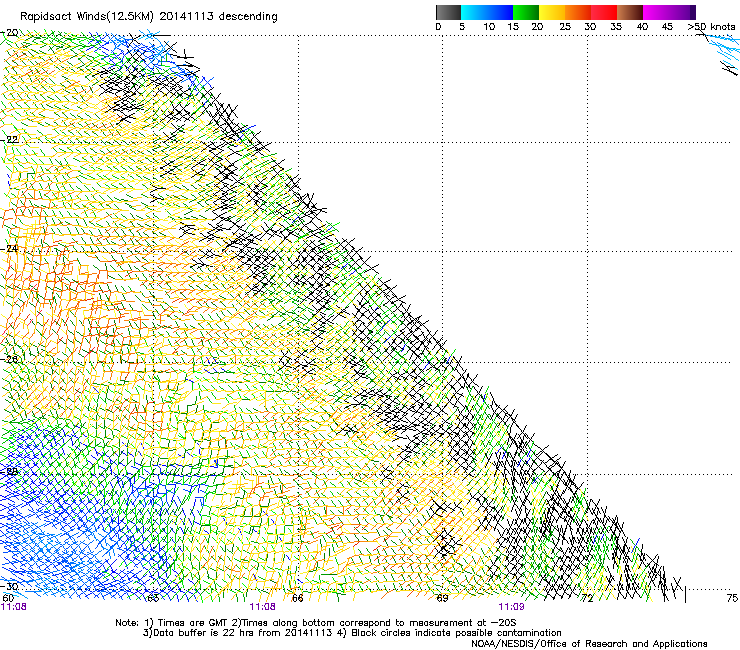The width and height of the screenshot is (740, 650).
Task: Click the longitude label '75'
Action: point(732,598)
